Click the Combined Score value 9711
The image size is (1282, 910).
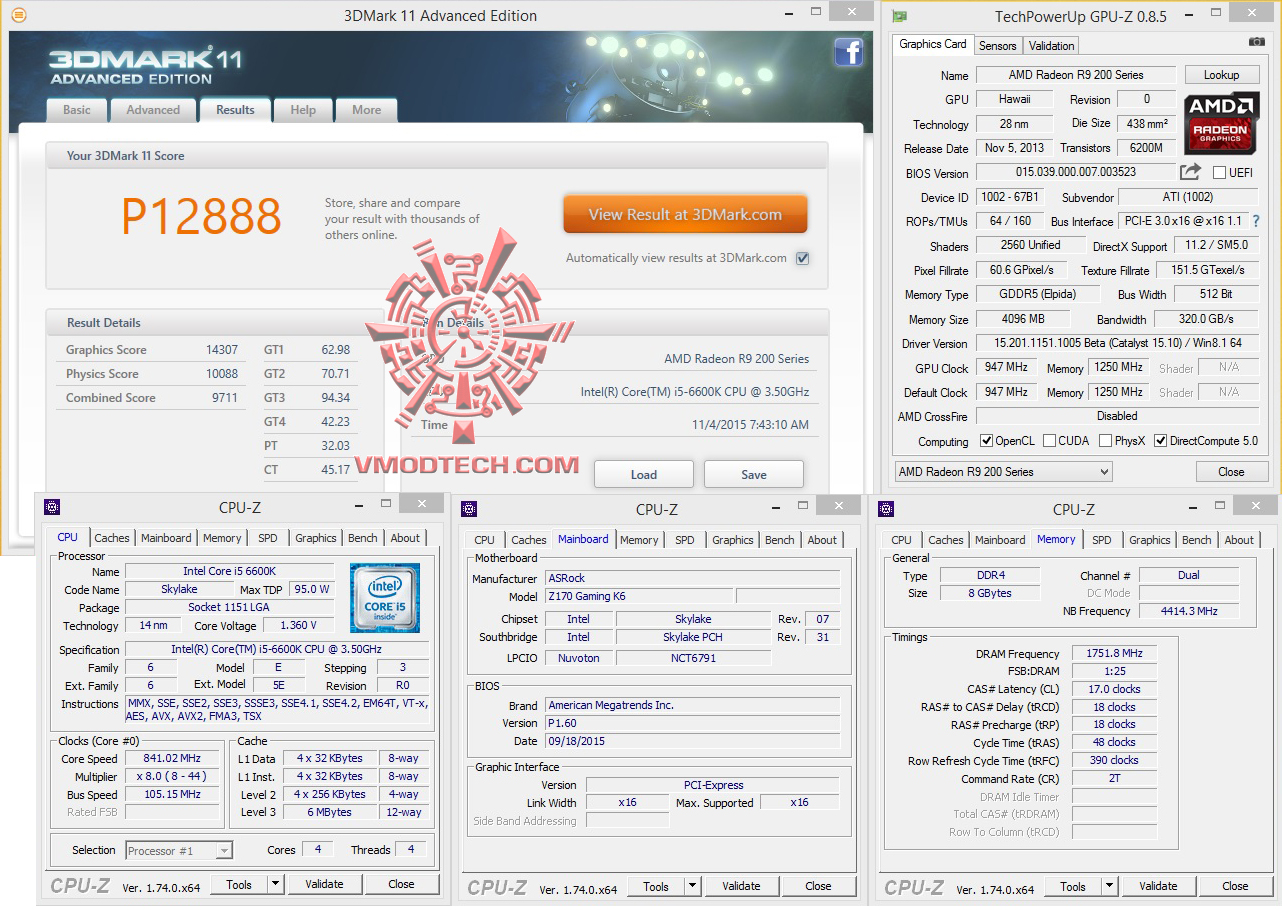225,398
